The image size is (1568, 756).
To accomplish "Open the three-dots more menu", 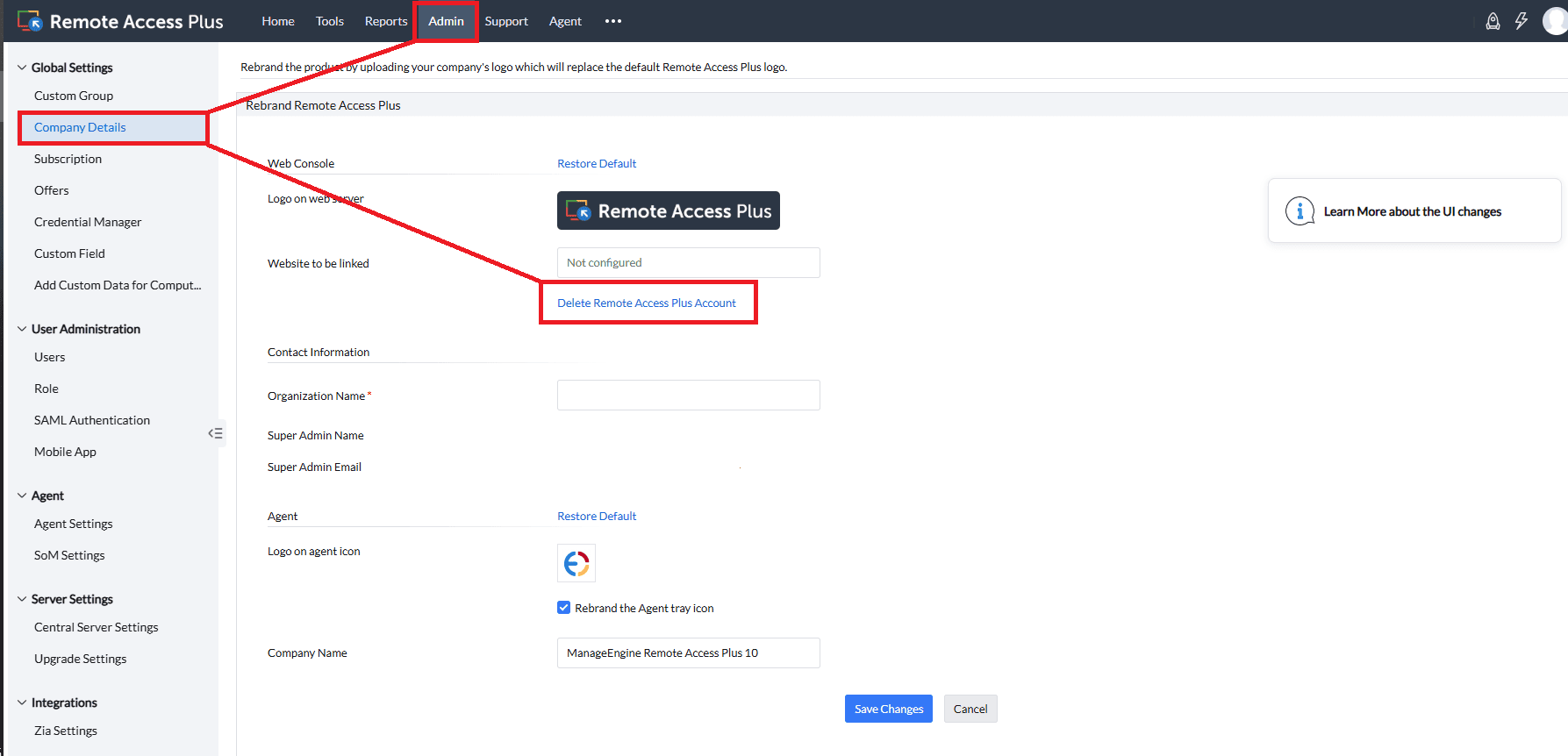I will coord(613,21).
